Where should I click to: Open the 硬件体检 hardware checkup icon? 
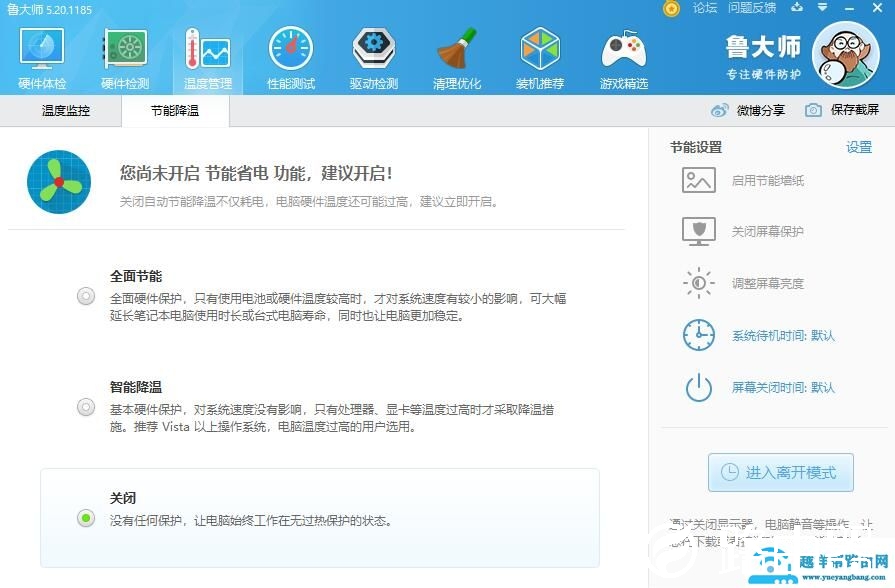tap(42, 49)
